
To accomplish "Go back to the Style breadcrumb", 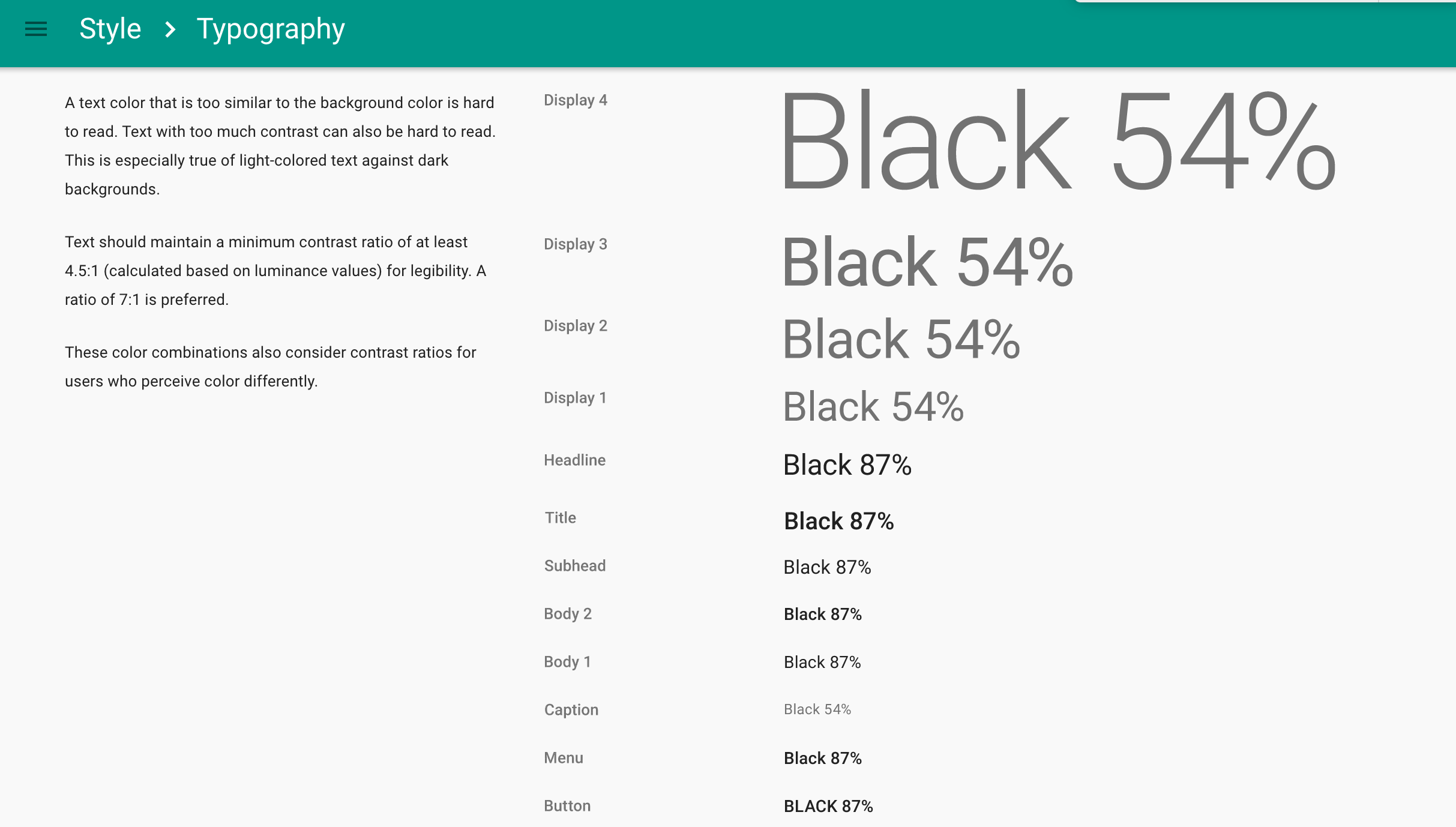I will click(110, 29).
